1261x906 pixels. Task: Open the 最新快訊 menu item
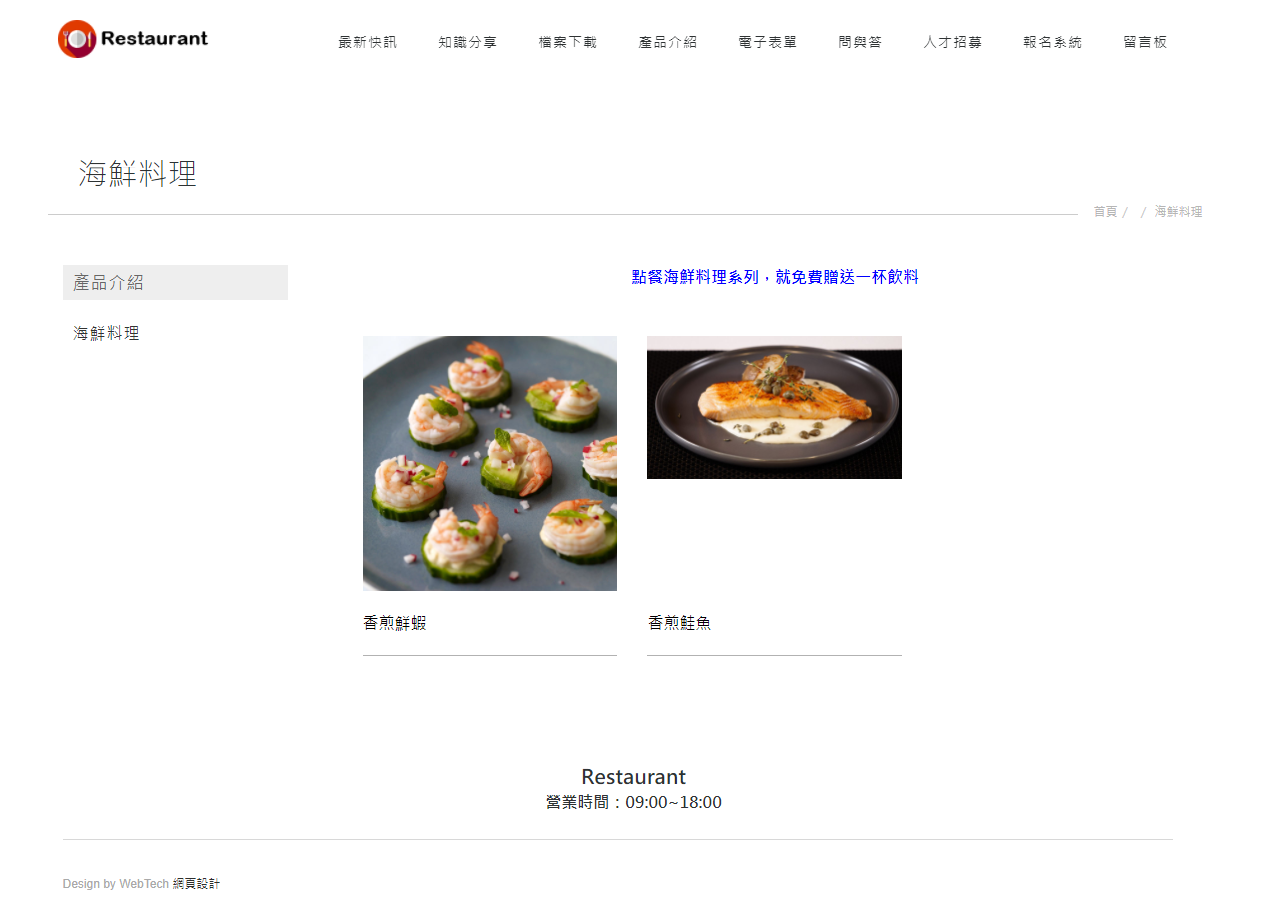368,42
